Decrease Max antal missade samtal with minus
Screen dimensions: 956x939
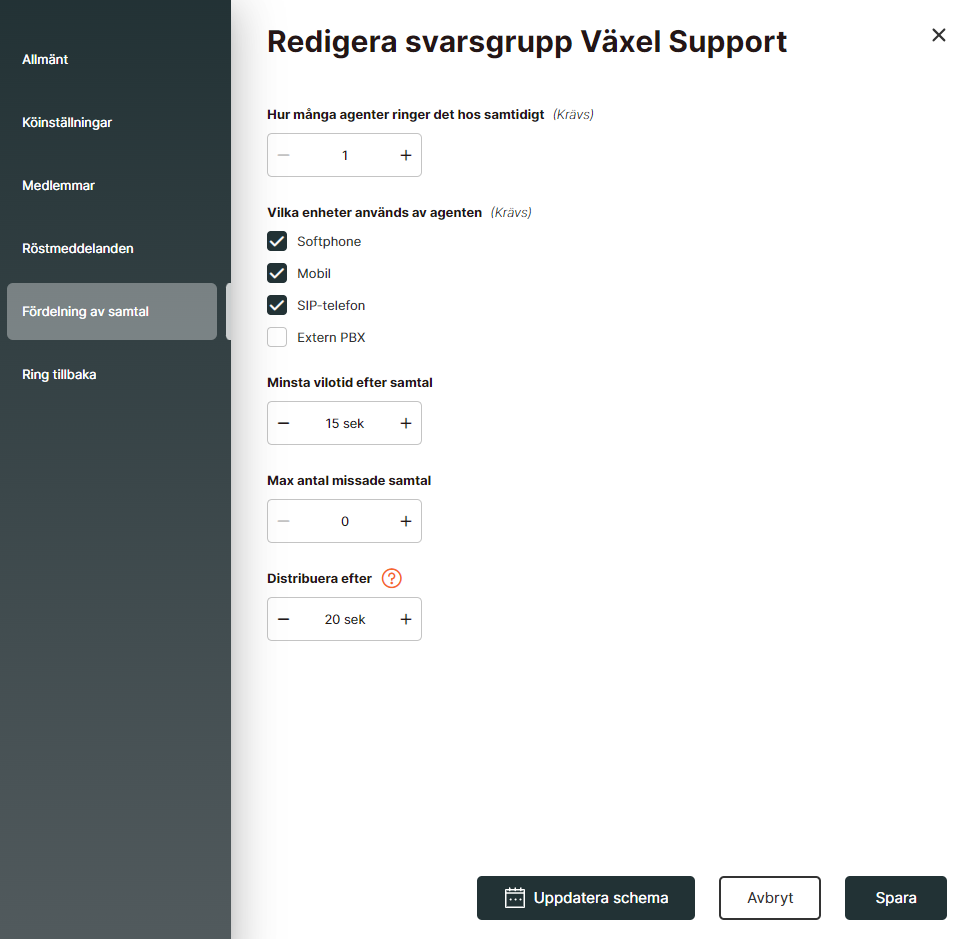coord(284,521)
